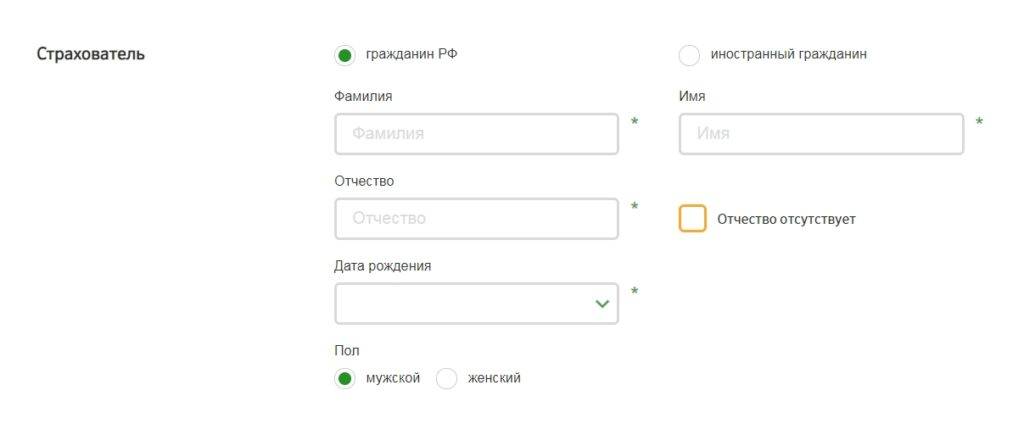
Task: Click the "Пол" label text
Action: pos(346,351)
